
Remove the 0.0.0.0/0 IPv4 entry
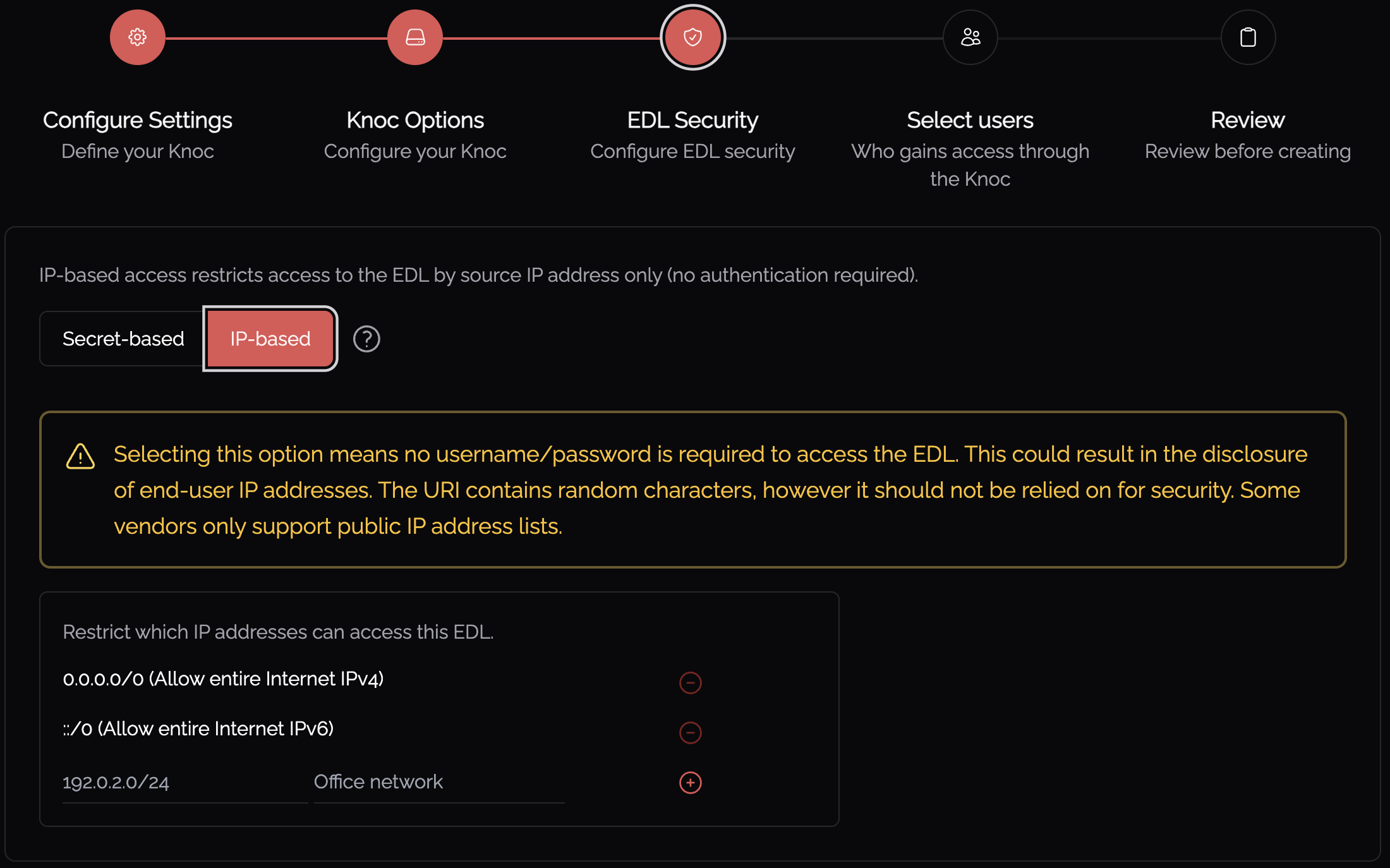tap(690, 682)
